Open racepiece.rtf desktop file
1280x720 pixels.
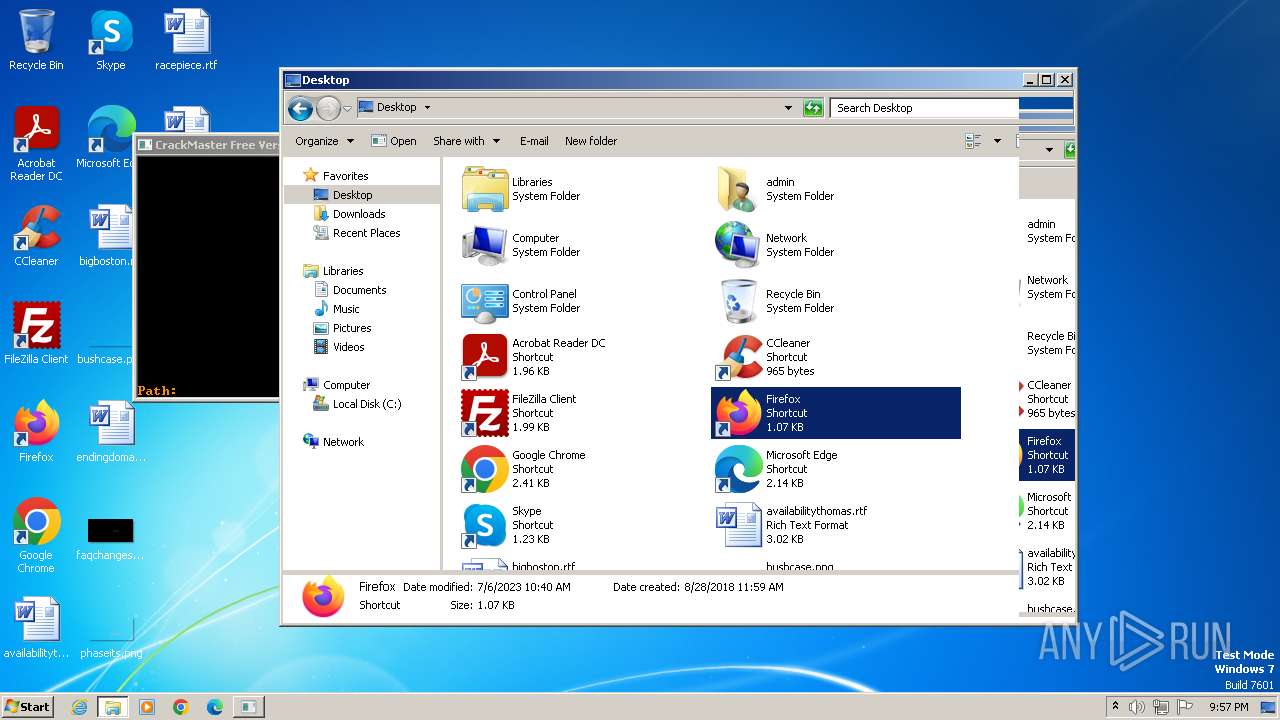click(x=186, y=40)
